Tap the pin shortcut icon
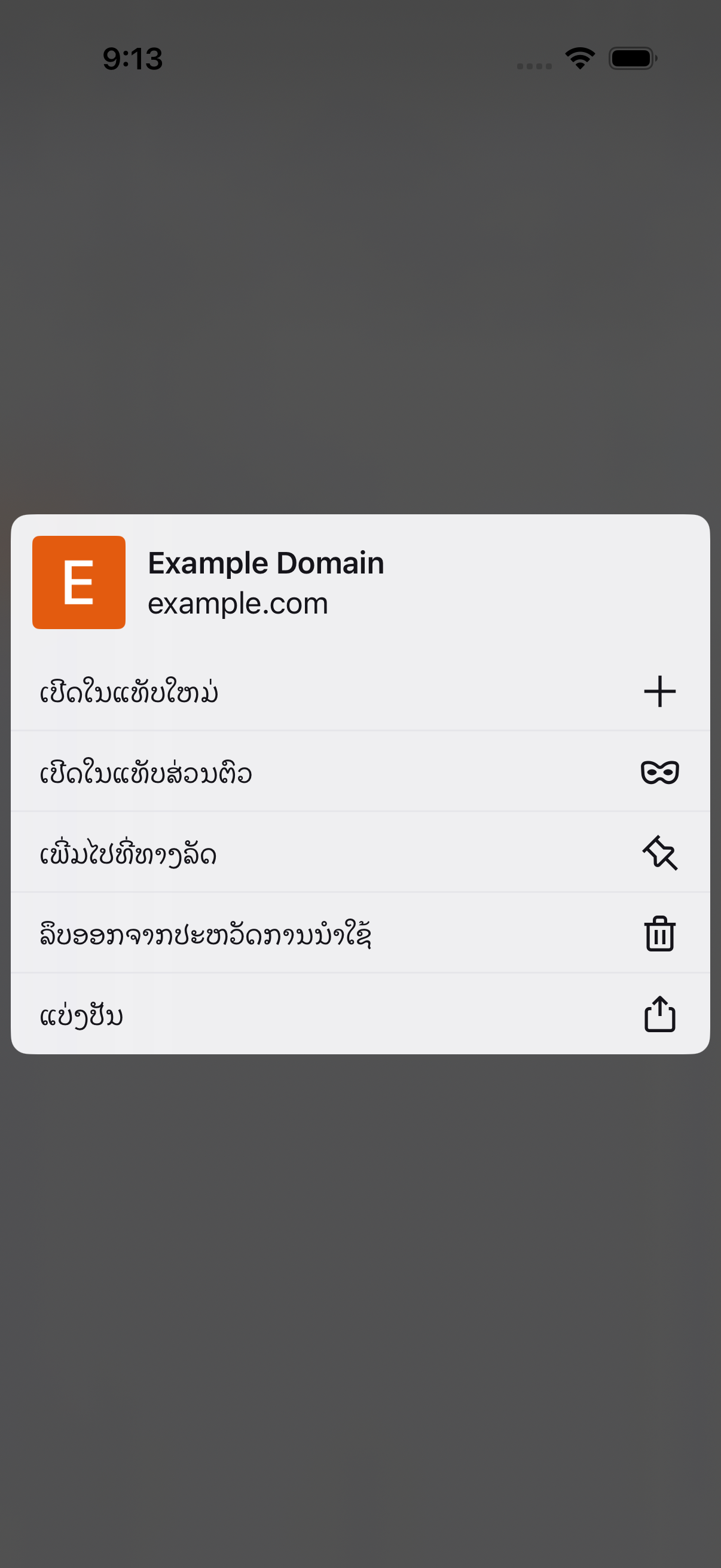This screenshot has height=1568, width=721. (659, 853)
